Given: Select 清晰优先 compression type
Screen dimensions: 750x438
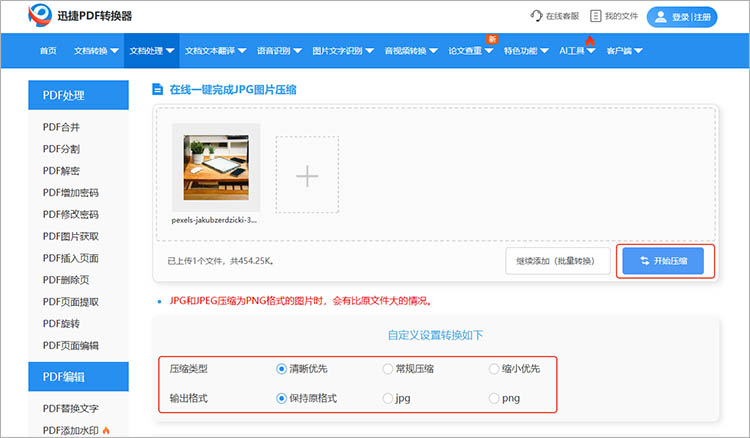Looking at the screenshot, I should coord(281,369).
